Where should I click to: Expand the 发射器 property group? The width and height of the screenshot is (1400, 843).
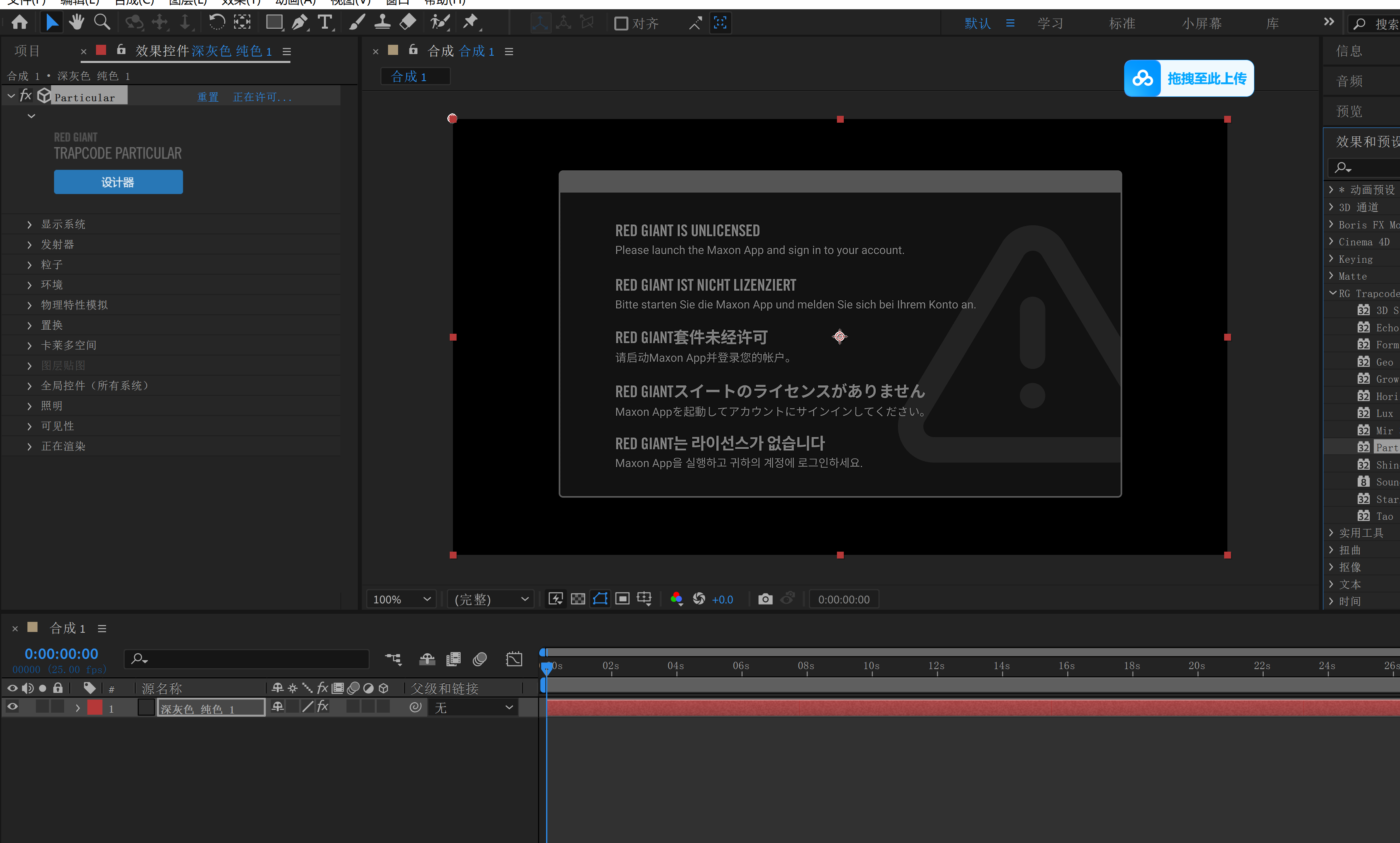pyautogui.click(x=29, y=244)
